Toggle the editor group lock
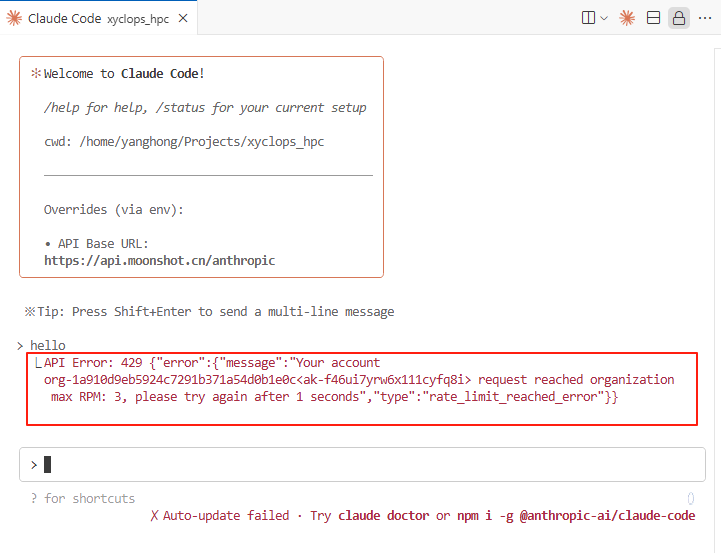This screenshot has height=553, width=721. point(679,18)
